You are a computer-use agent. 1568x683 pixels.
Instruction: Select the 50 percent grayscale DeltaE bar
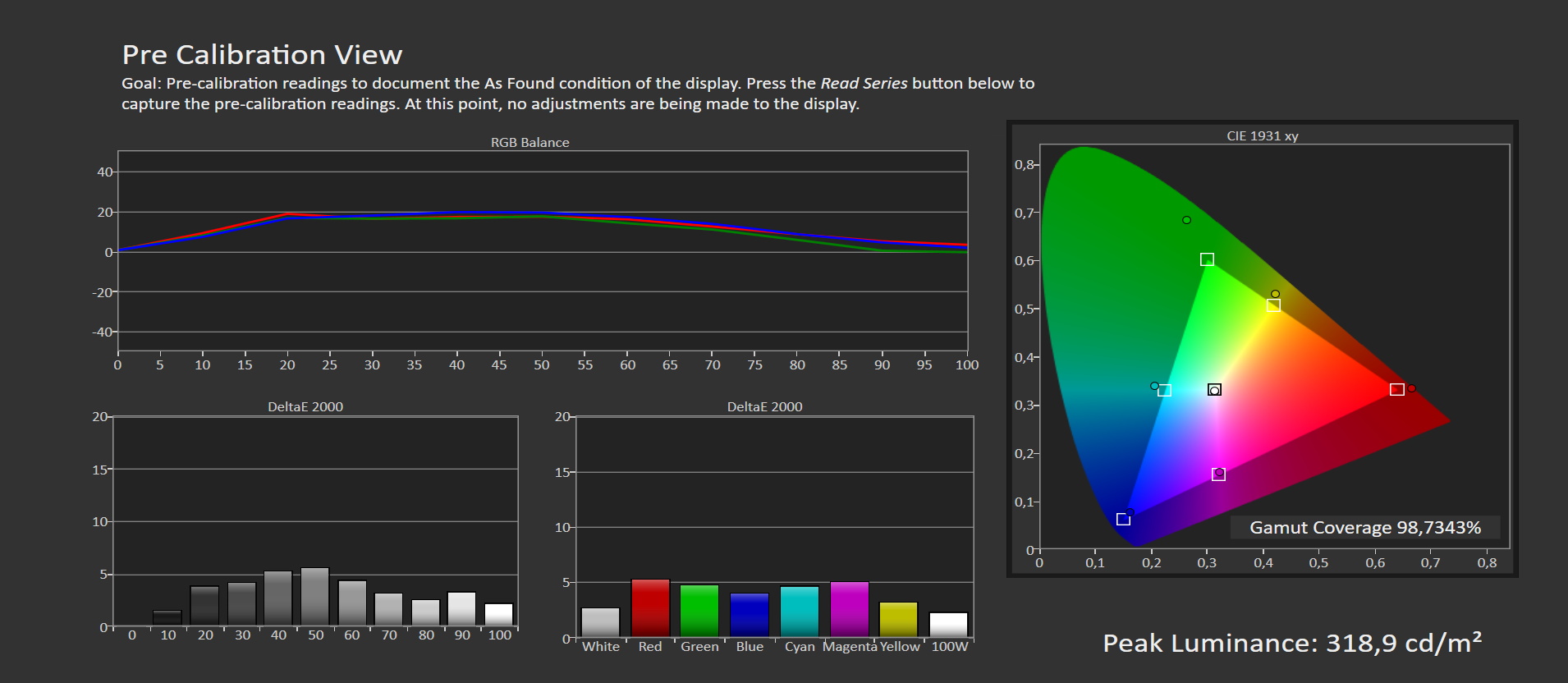[315, 597]
